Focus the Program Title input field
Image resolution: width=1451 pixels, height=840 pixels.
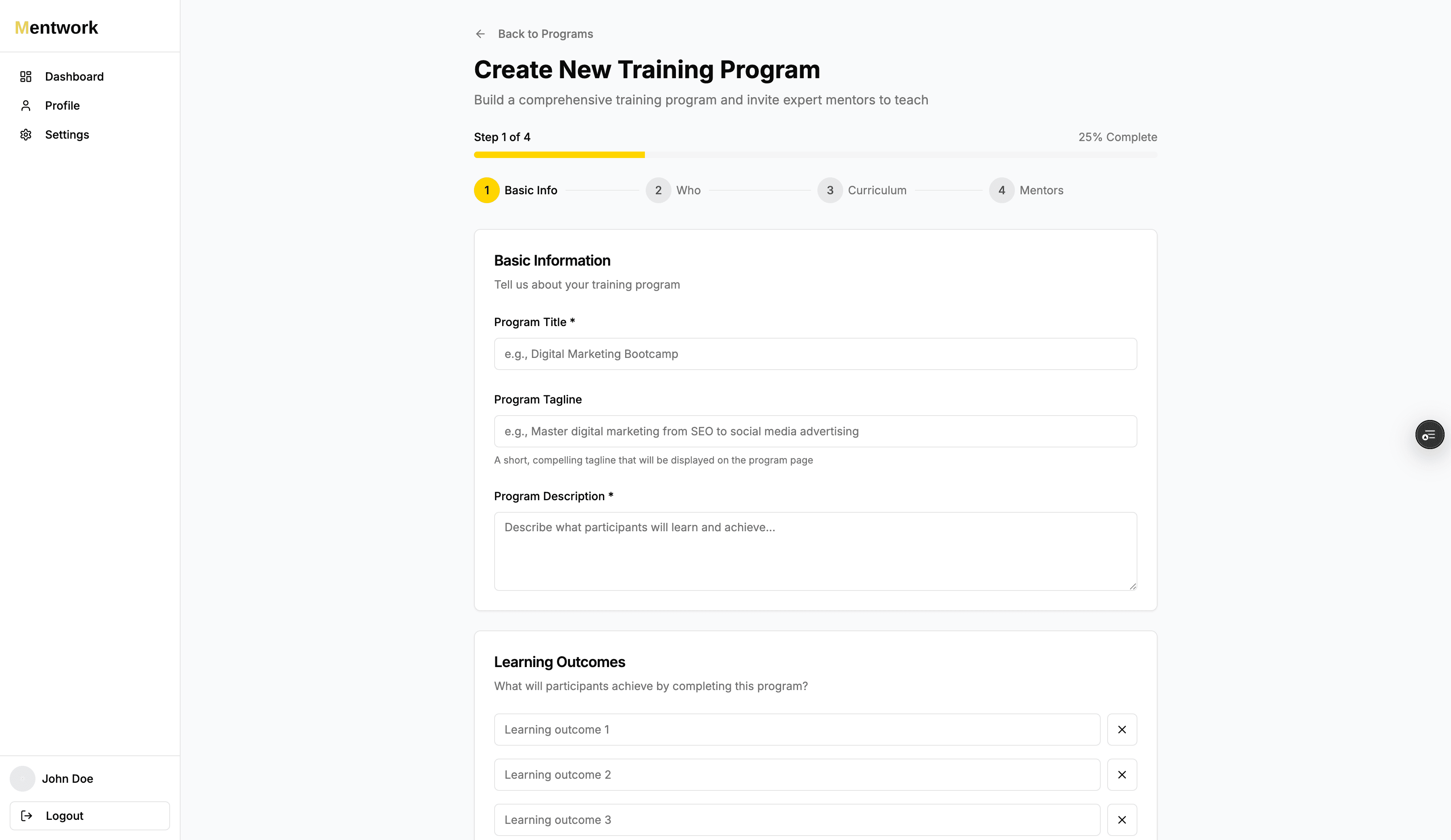(x=815, y=353)
